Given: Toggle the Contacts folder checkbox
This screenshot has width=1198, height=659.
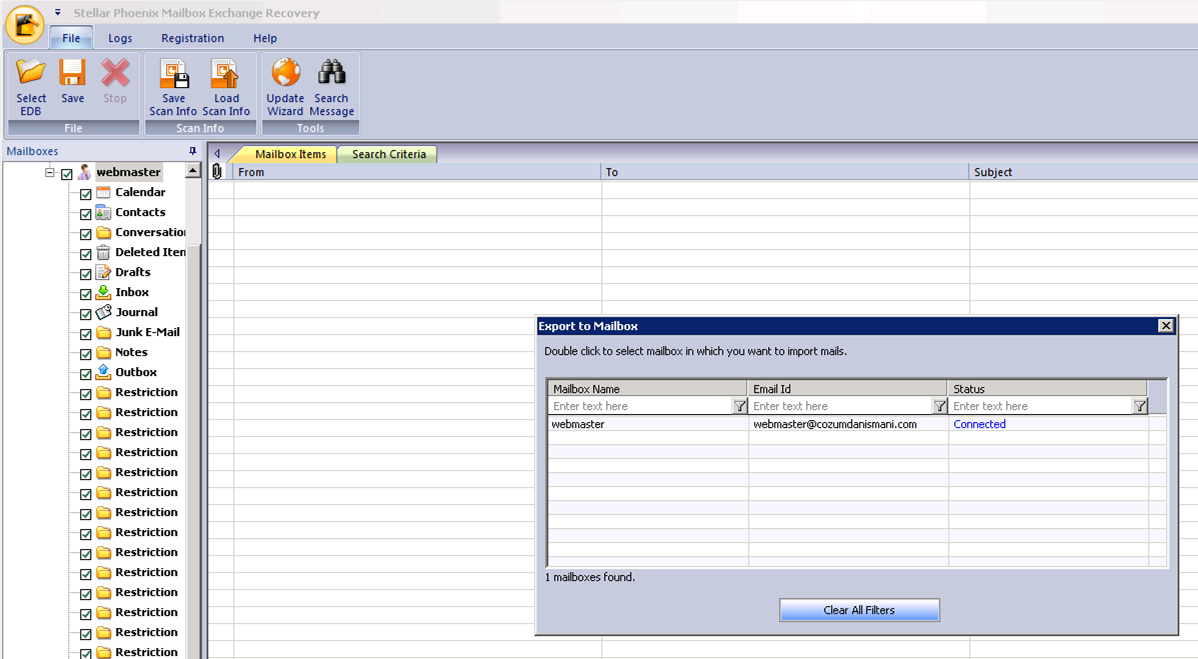Looking at the screenshot, I should click(86, 214).
